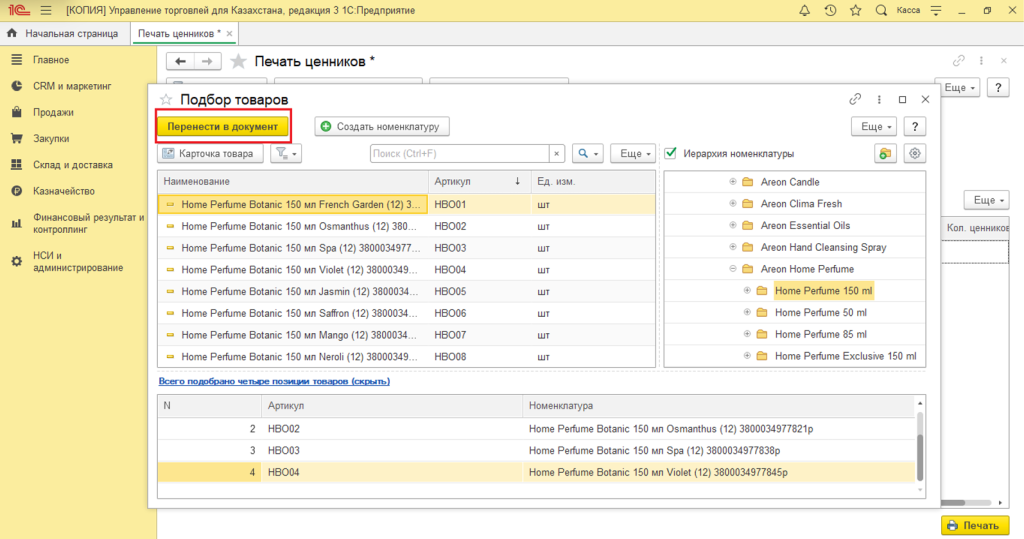Open three-dot menu in Подбор товаров dialog
This screenshot has width=1024, height=539.
tap(879, 99)
